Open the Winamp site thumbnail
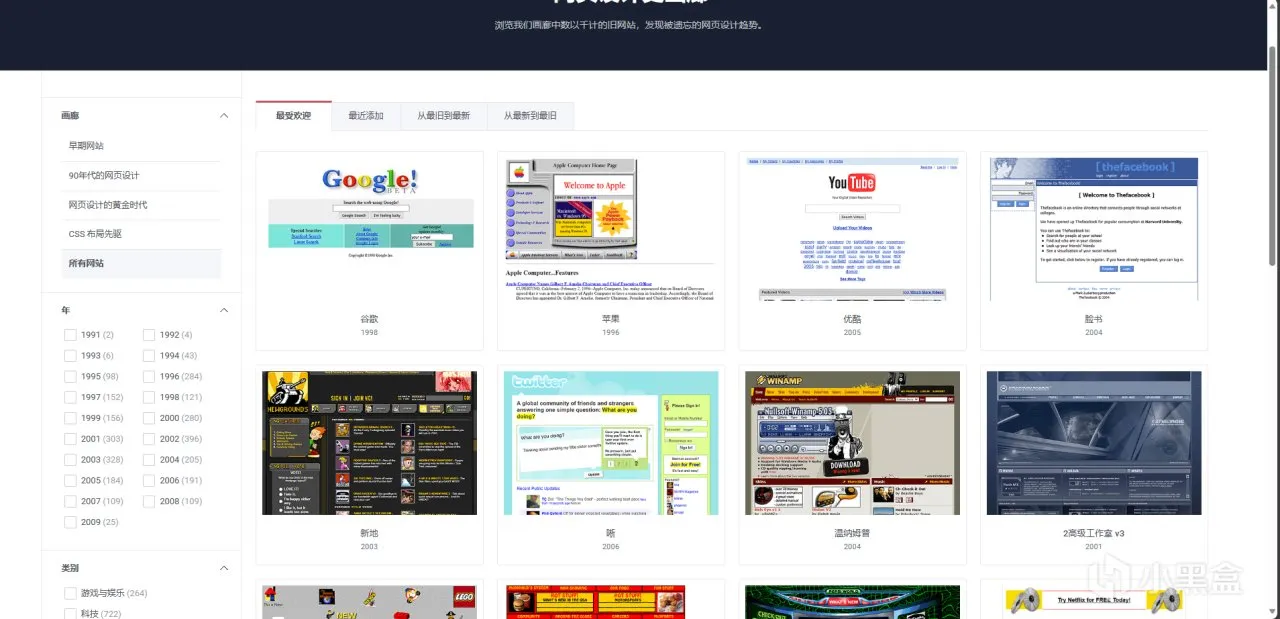1280x619 pixels. point(853,443)
